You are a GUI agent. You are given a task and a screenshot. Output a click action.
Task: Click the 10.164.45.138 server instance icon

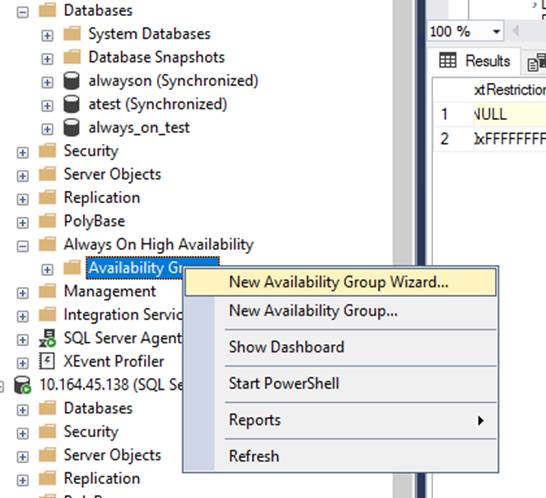click(23, 385)
